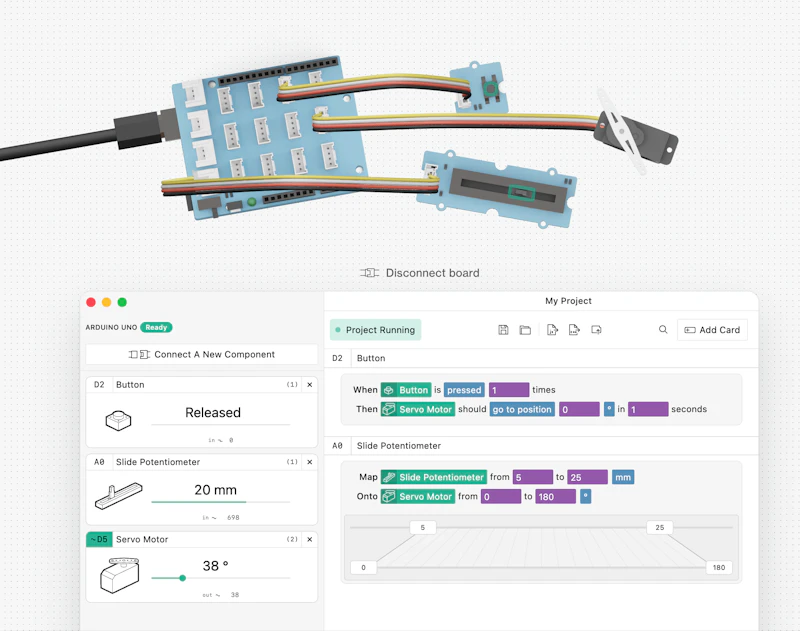Click the A0 Slide Potentiometer sidebar header
This screenshot has width=800, height=631.
pos(202,462)
